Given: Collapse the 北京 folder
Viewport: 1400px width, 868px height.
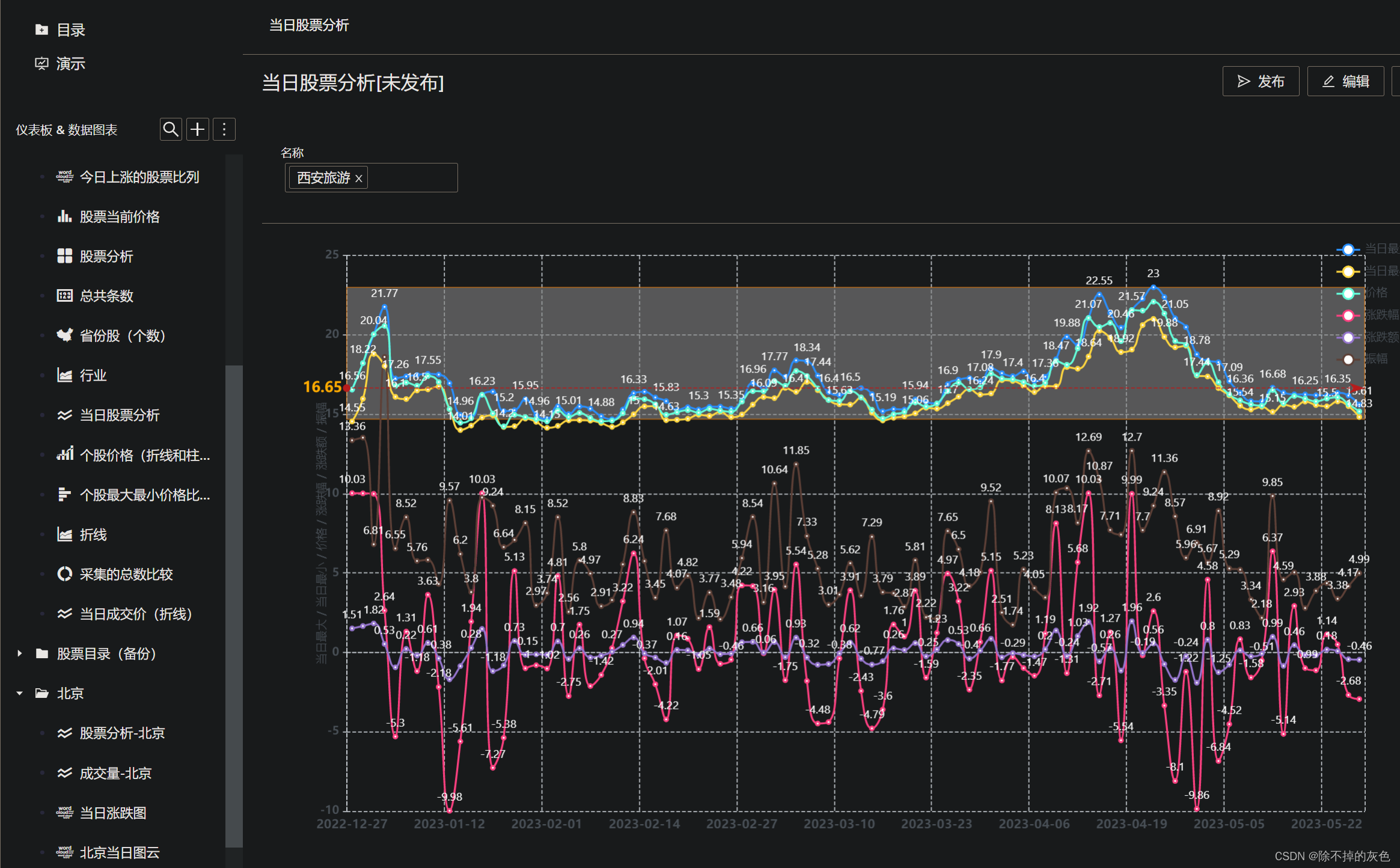Looking at the screenshot, I should (20, 693).
